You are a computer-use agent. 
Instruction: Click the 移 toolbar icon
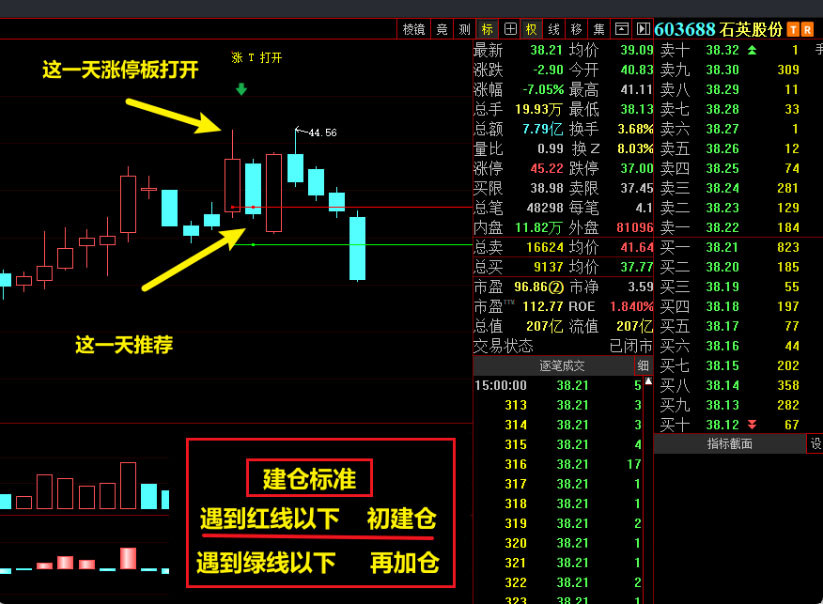577,29
